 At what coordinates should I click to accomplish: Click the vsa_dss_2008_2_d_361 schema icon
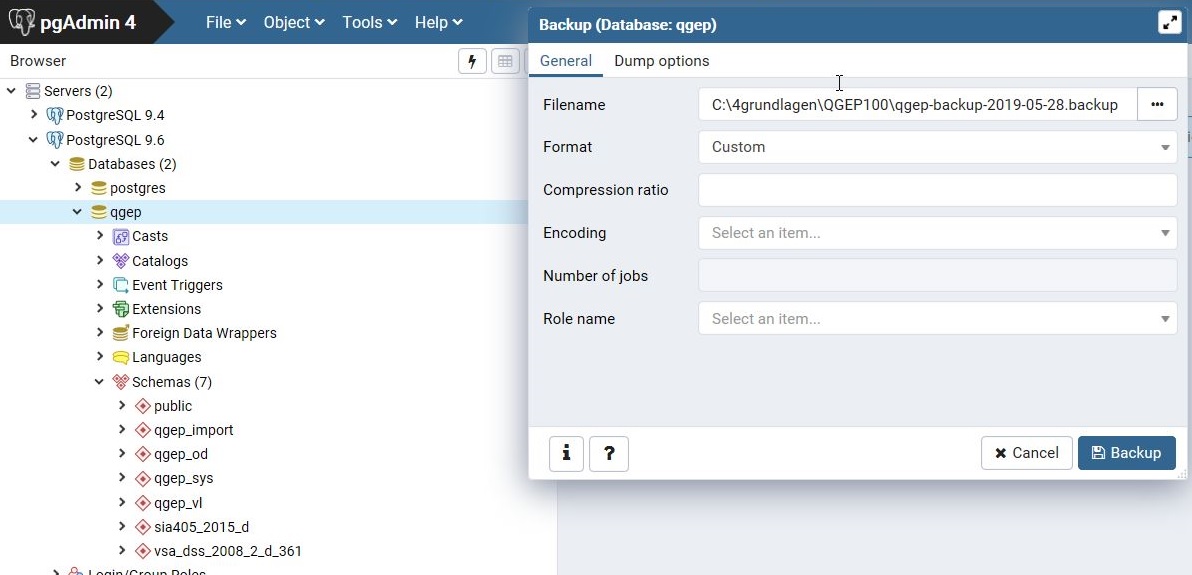pyautogui.click(x=142, y=551)
